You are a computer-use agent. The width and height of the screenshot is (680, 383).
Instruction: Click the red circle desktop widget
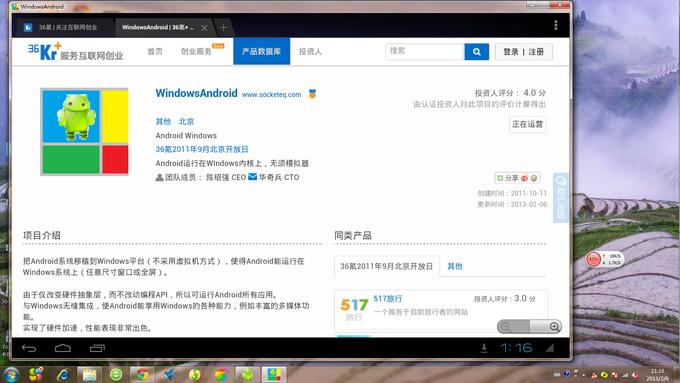coord(593,259)
